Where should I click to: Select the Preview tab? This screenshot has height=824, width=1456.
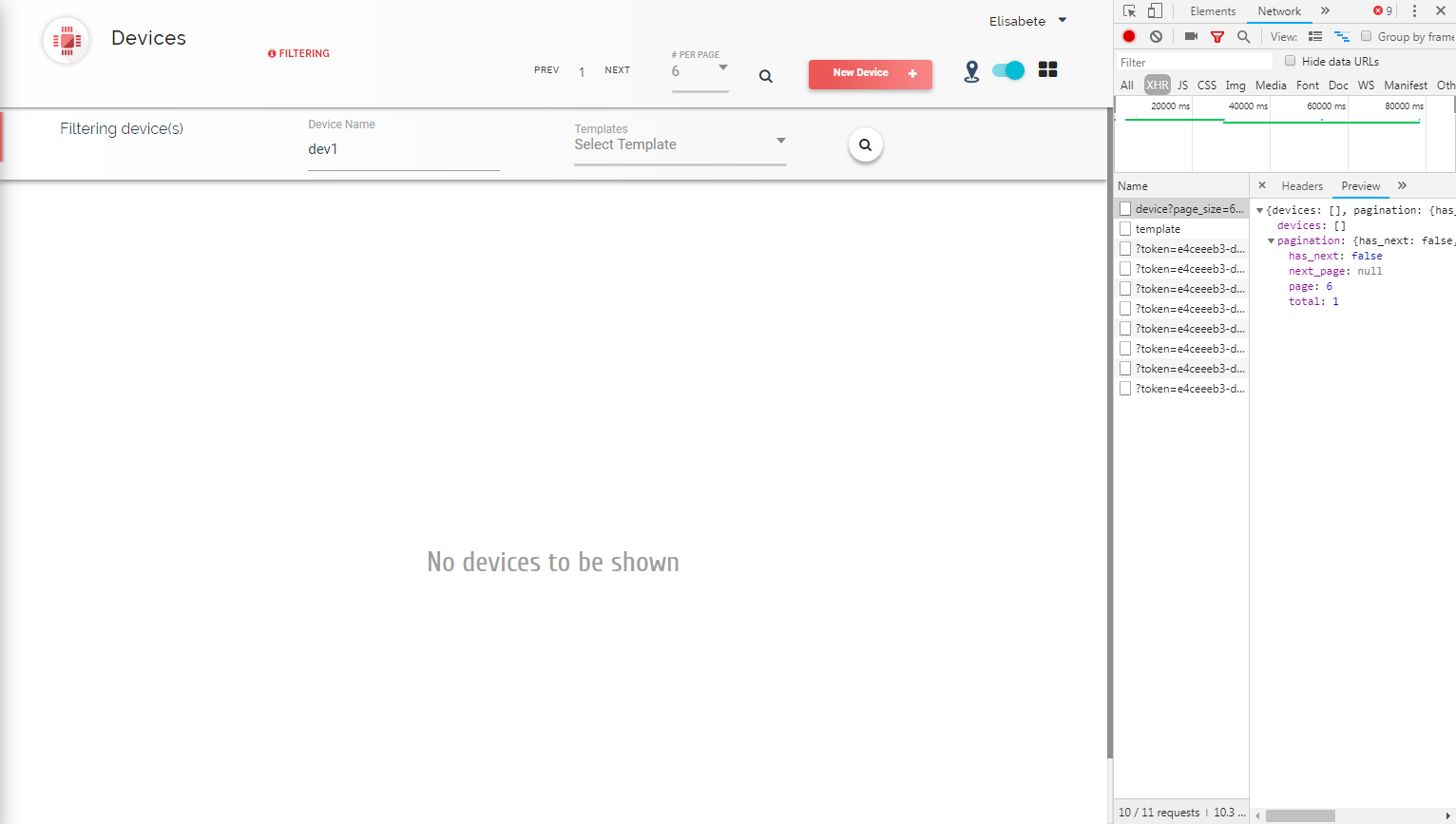pos(1361,186)
